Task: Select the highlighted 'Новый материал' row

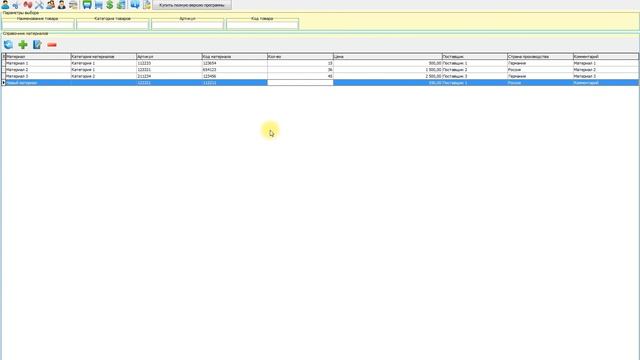Action: click(x=320, y=83)
